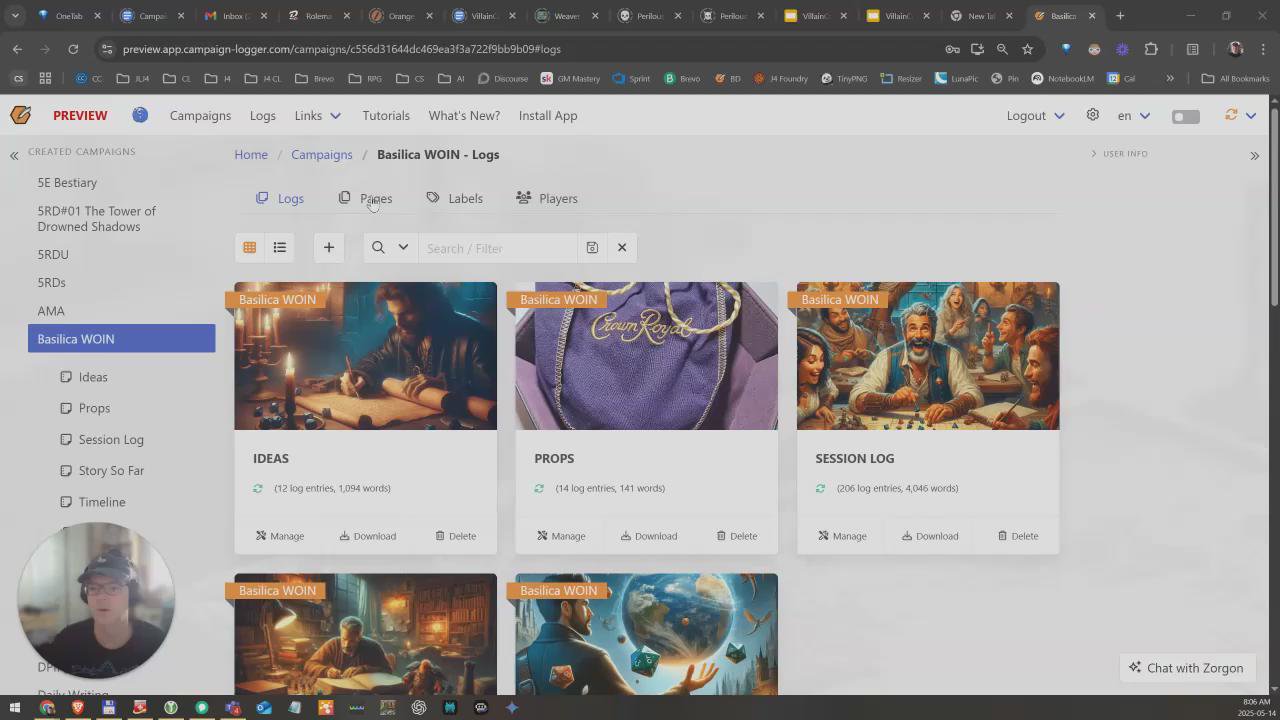Open the browser side panel icon
Image resolution: width=1280 pixels, height=720 pixels.
tap(1192, 49)
